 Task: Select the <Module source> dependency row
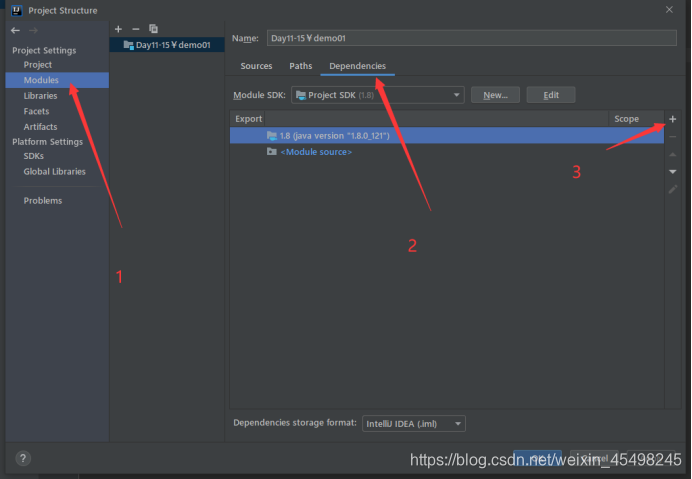point(447,152)
